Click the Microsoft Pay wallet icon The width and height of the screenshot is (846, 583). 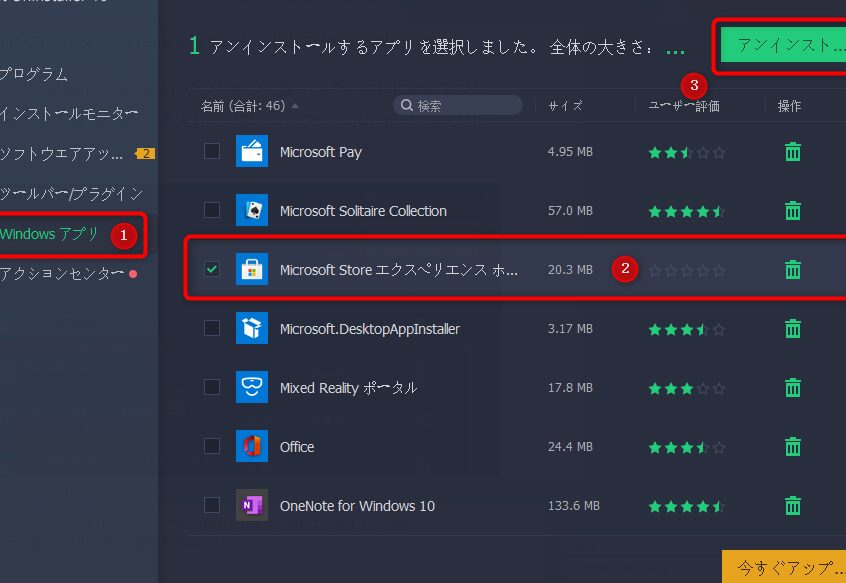coord(252,151)
